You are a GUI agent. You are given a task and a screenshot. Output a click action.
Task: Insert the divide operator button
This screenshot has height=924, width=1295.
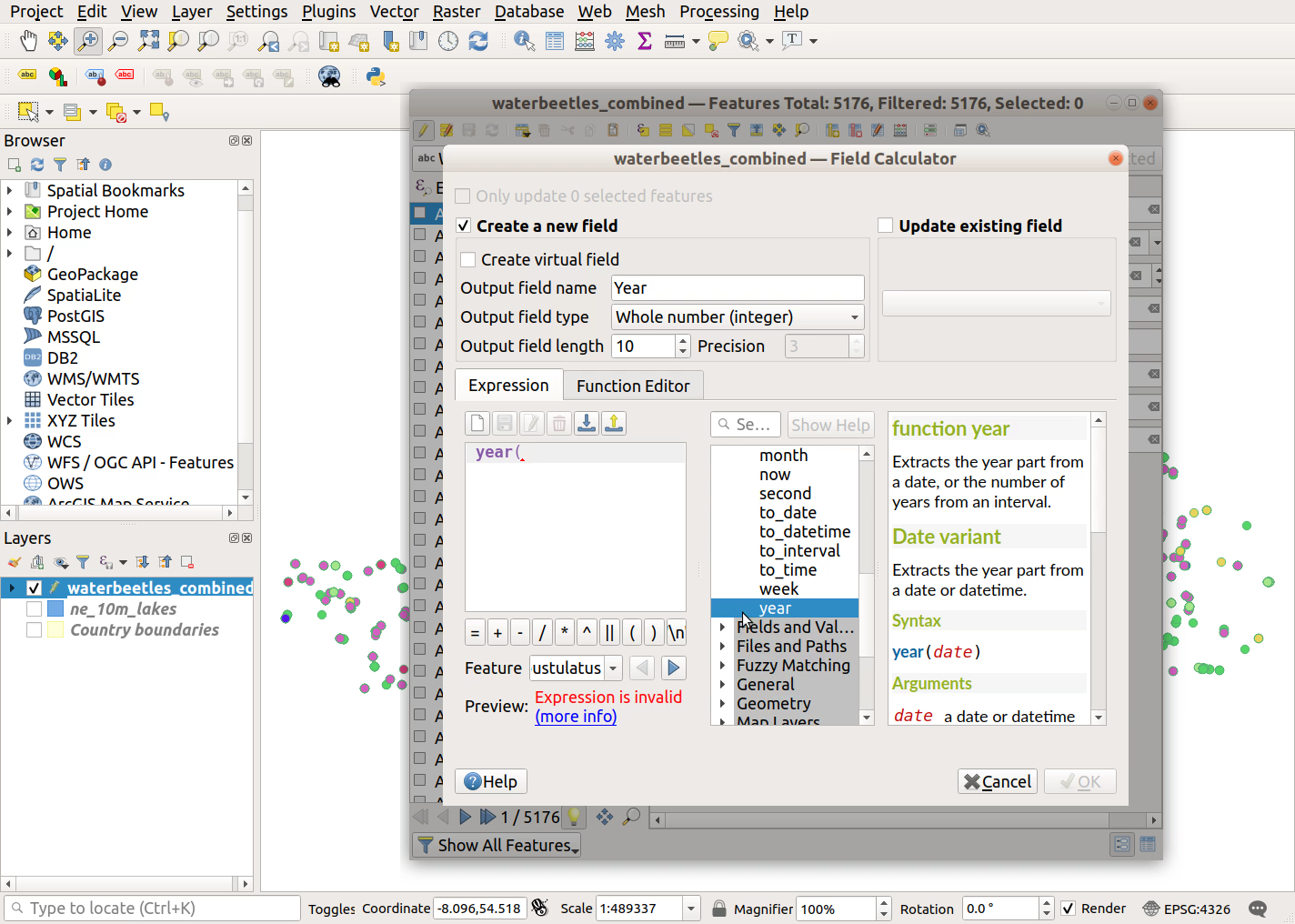pyautogui.click(x=542, y=632)
